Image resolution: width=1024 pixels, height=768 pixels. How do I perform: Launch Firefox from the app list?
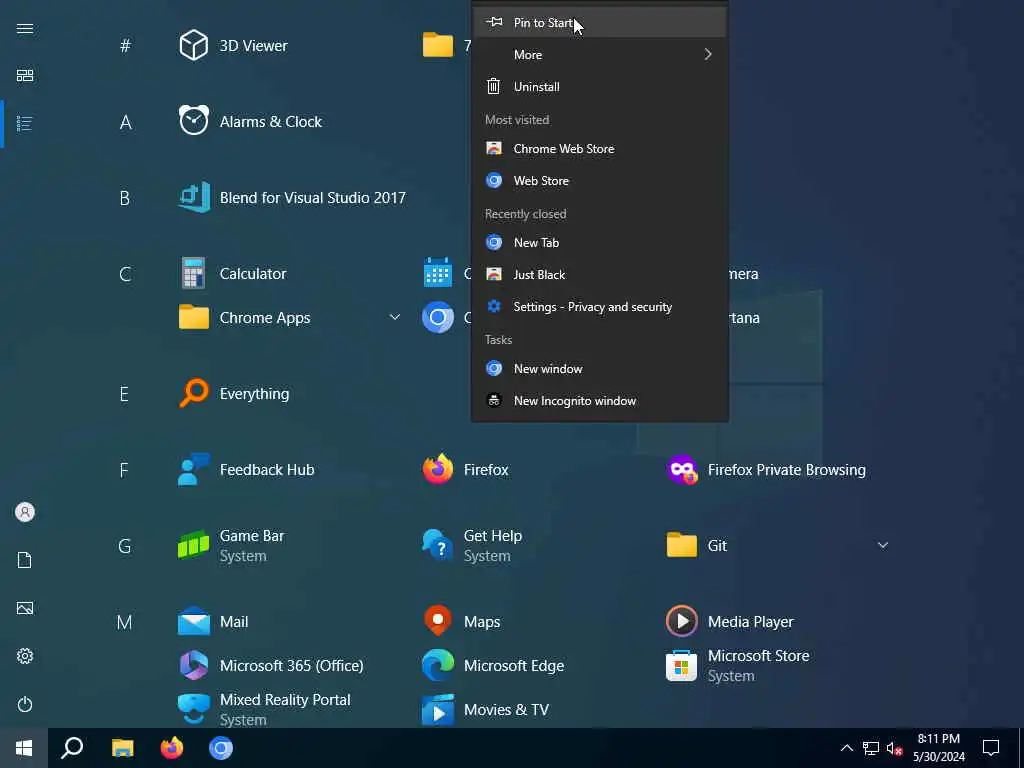tap(466, 470)
